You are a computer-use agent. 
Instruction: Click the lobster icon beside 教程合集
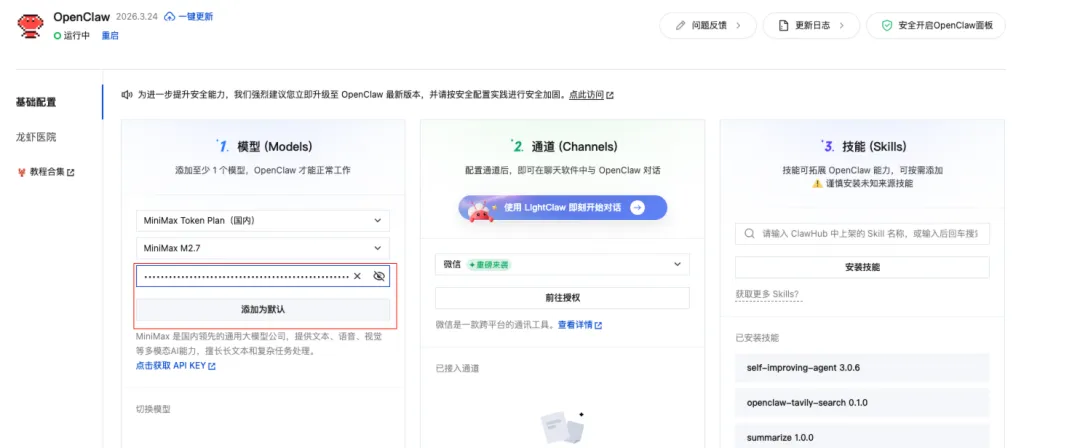pos(21,172)
